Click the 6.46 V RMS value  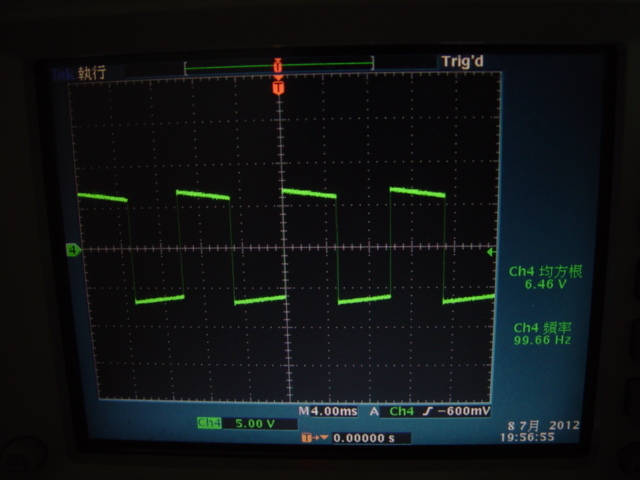tap(546, 284)
